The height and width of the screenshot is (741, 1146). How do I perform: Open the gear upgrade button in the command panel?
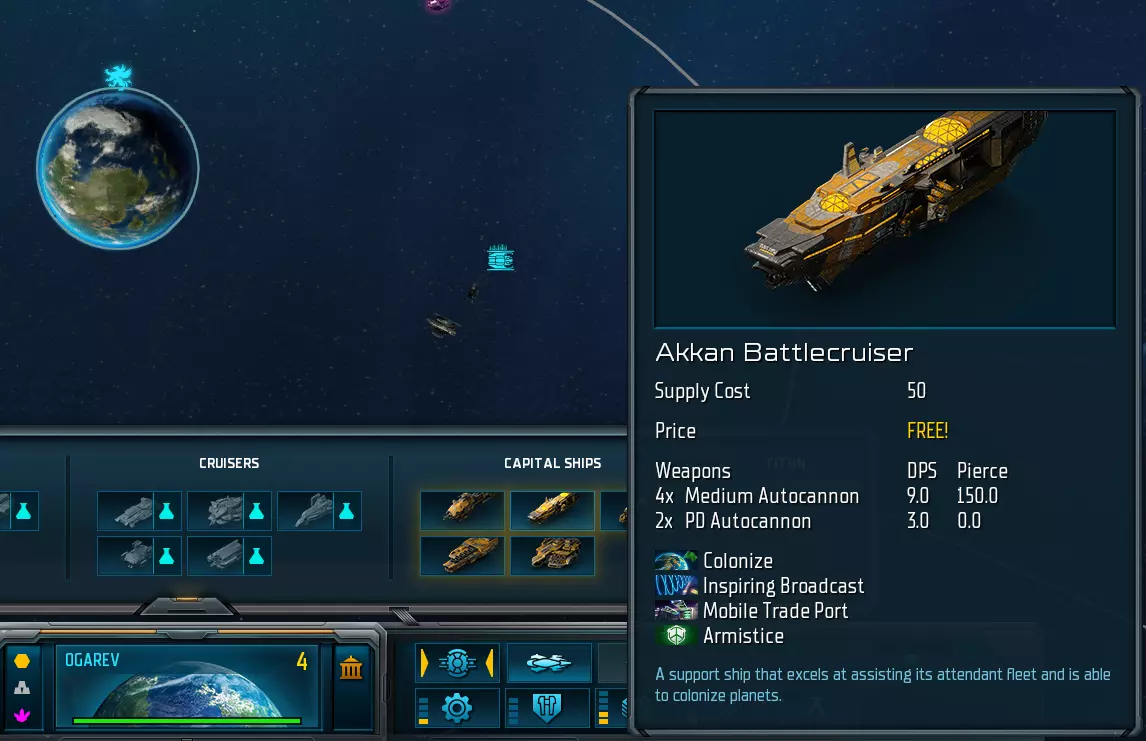(x=457, y=708)
